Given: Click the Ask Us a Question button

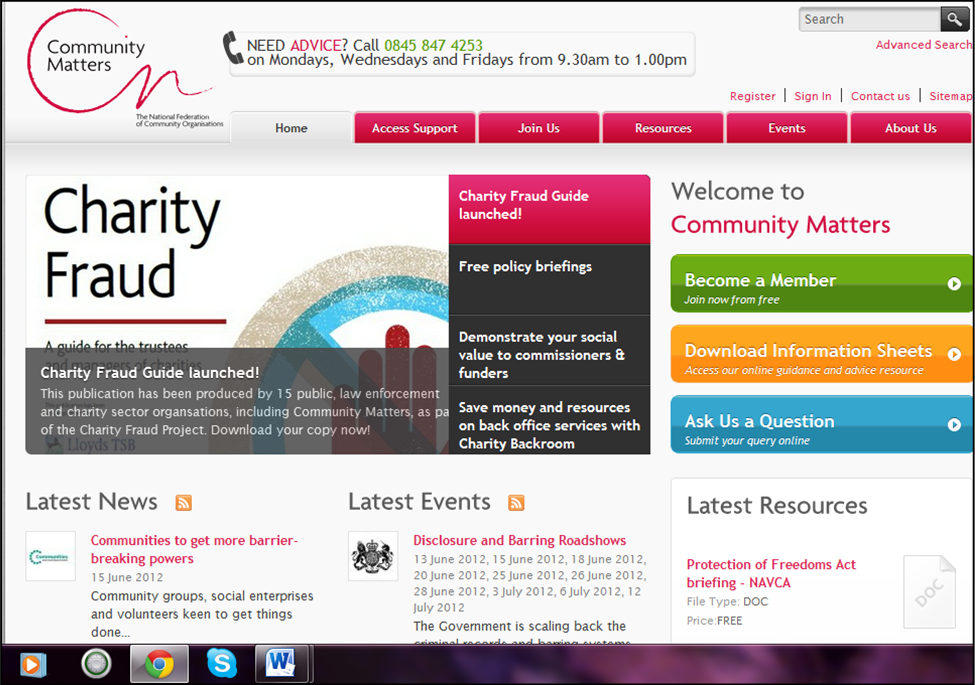Looking at the screenshot, I should [821, 424].
